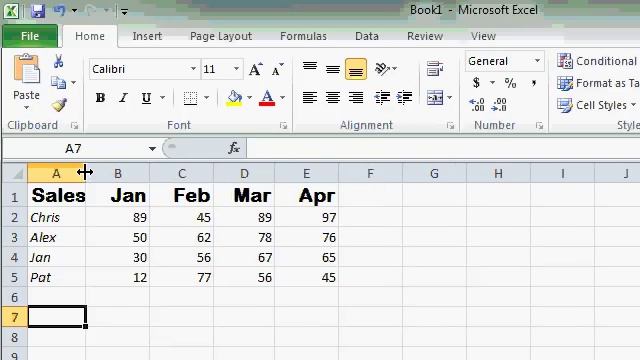Select column F header
Screen dimensions: 640x360
coord(370,173)
